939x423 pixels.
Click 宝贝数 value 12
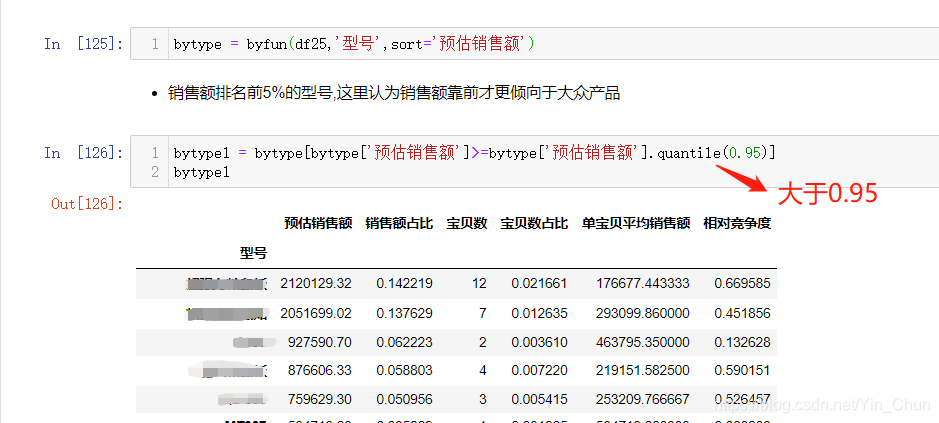click(479, 283)
